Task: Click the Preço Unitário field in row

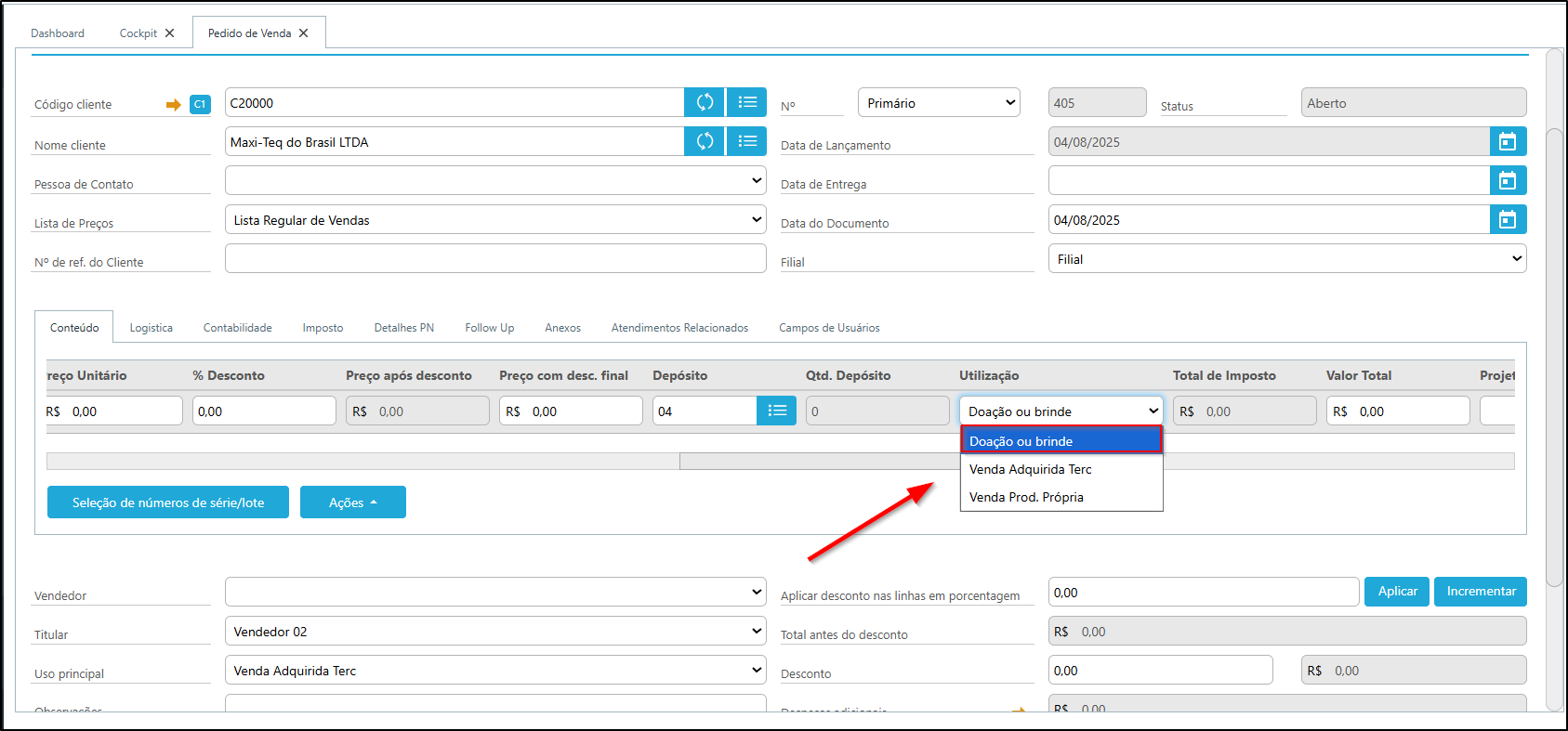Action: (113, 411)
